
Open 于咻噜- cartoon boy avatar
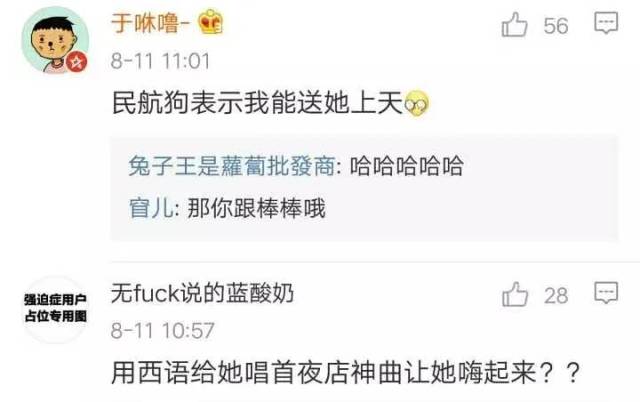coord(55,40)
